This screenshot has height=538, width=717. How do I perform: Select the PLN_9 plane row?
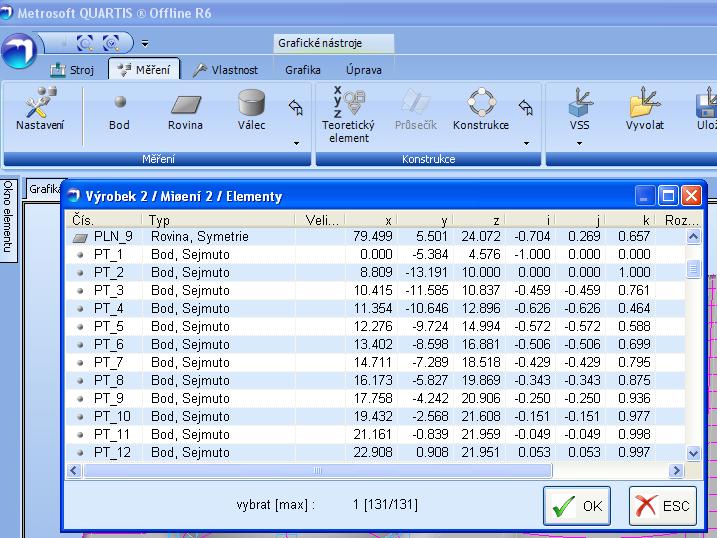click(x=375, y=237)
